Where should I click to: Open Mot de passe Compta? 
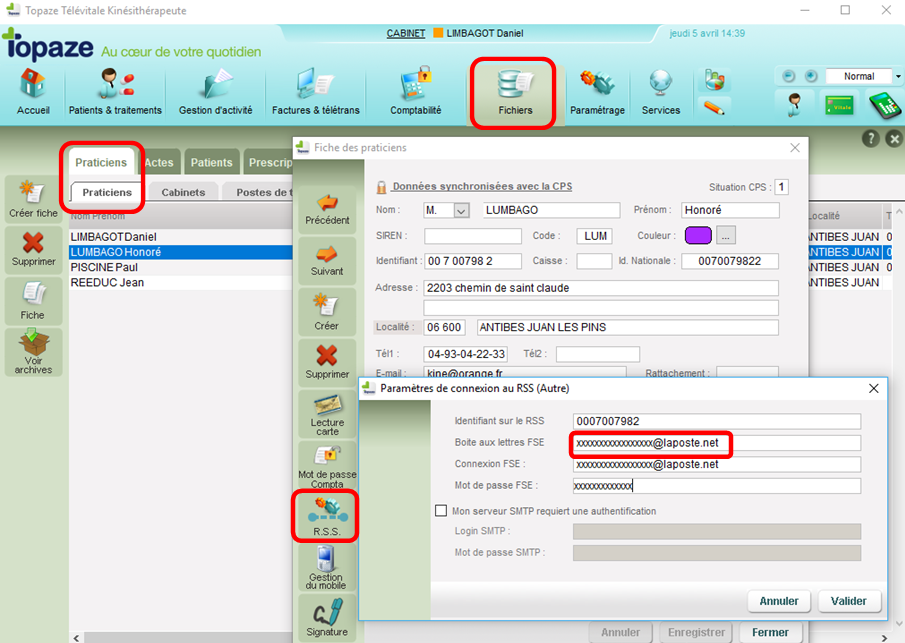click(x=327, y=466)
